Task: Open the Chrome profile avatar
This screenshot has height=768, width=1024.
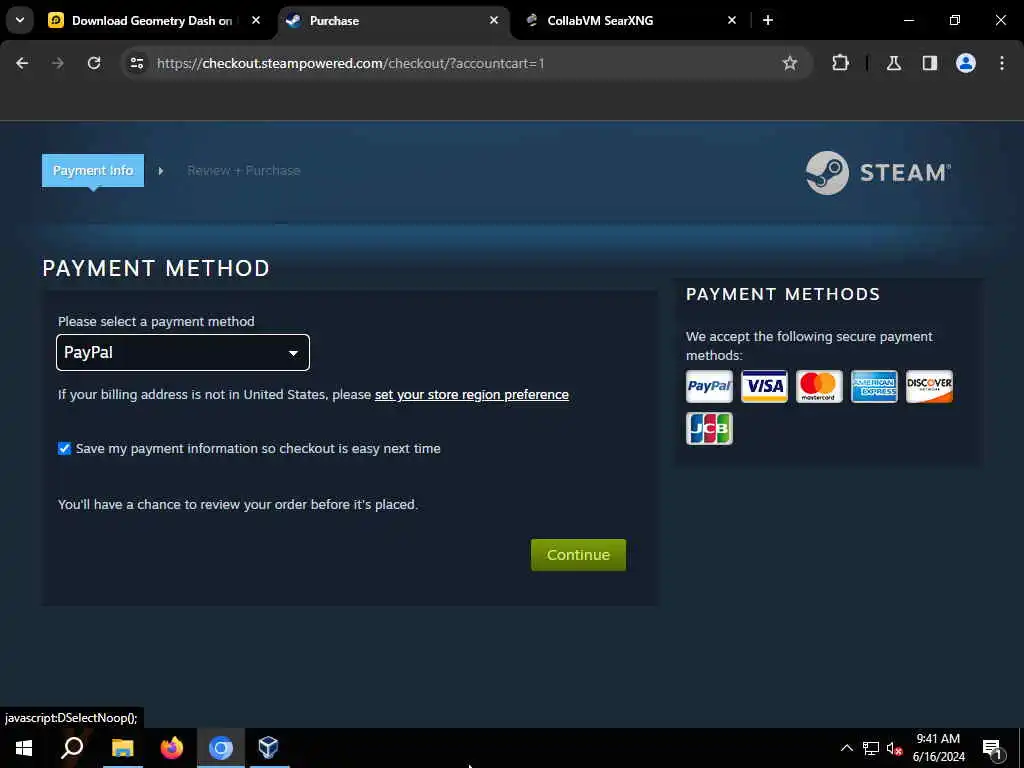Action: [966, 63]
